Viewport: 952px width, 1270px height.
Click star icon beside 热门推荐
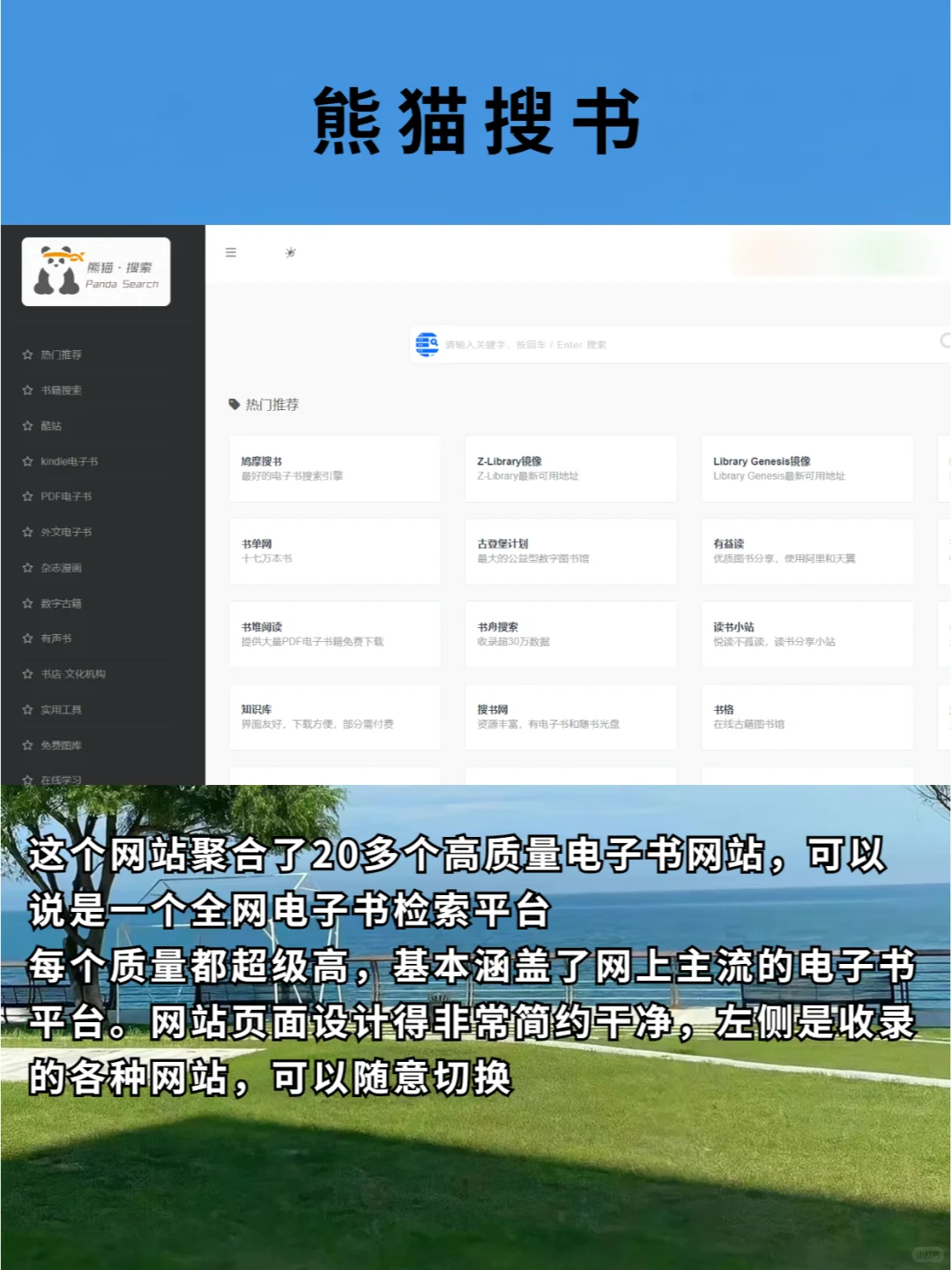click(x=27, y=355)
